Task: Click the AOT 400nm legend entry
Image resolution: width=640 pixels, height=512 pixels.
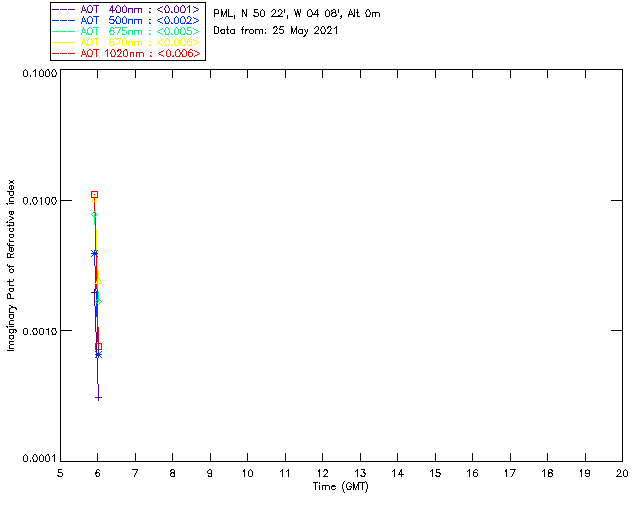Action: 126,9
